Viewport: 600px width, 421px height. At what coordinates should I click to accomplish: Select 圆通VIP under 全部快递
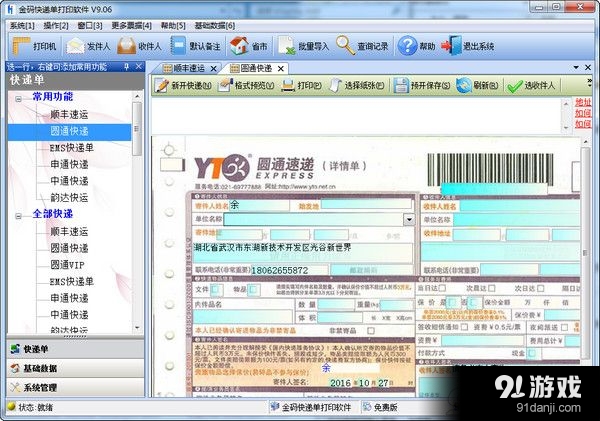(67, 264)
